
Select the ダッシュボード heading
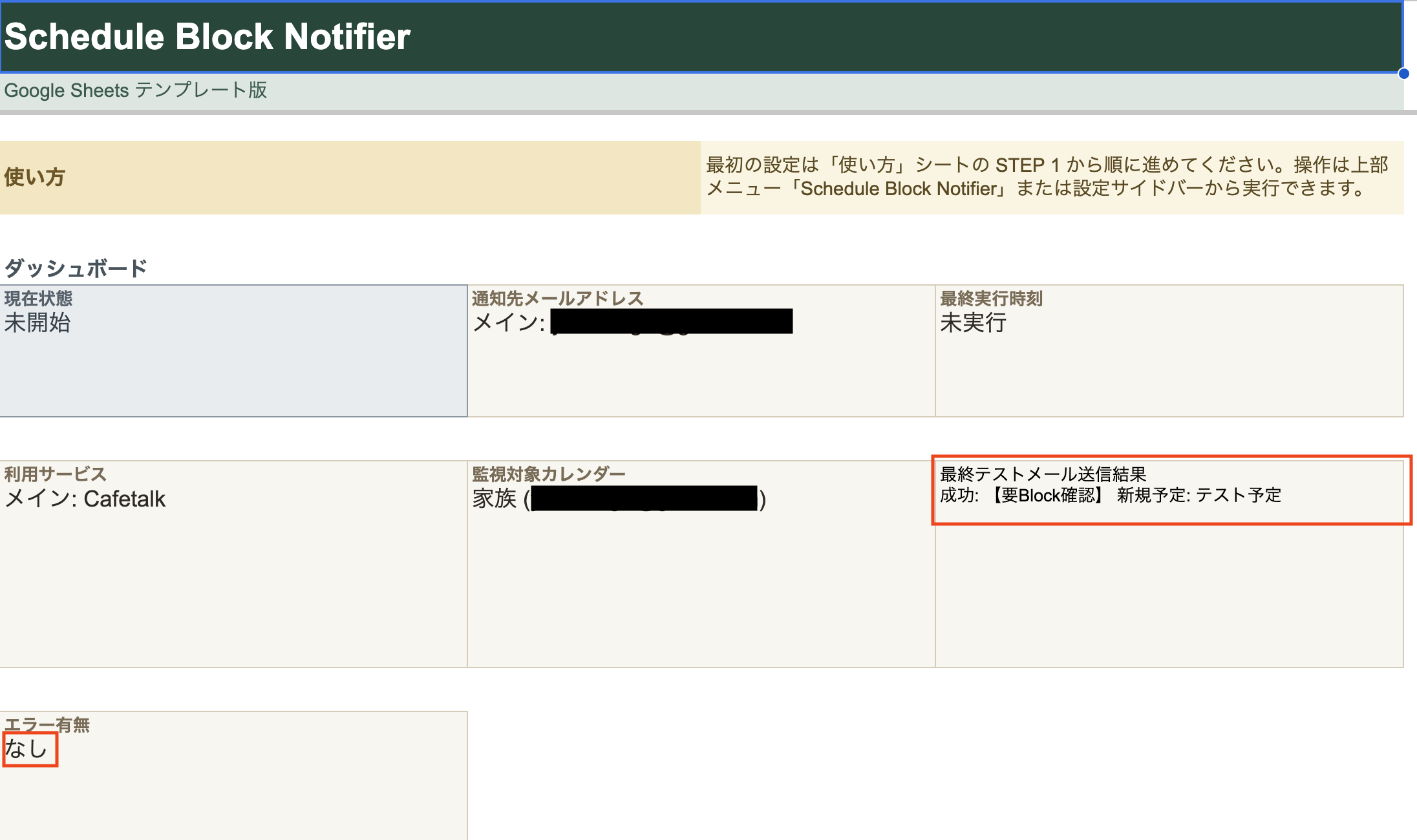pyautogui.click(x=74, y=267)
